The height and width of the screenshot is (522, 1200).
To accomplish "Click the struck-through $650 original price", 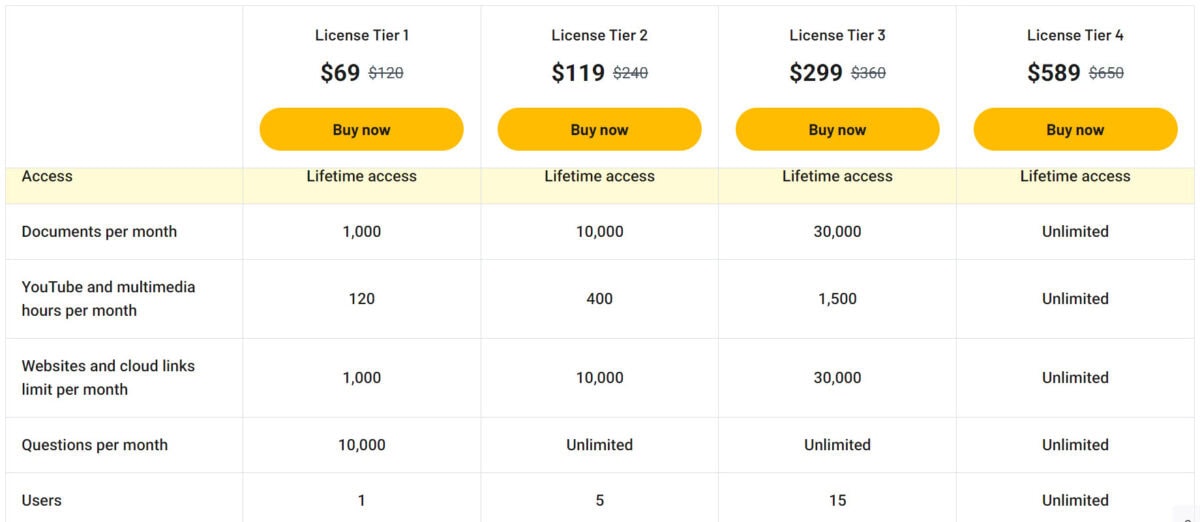I will click(x=1106, y=73).
